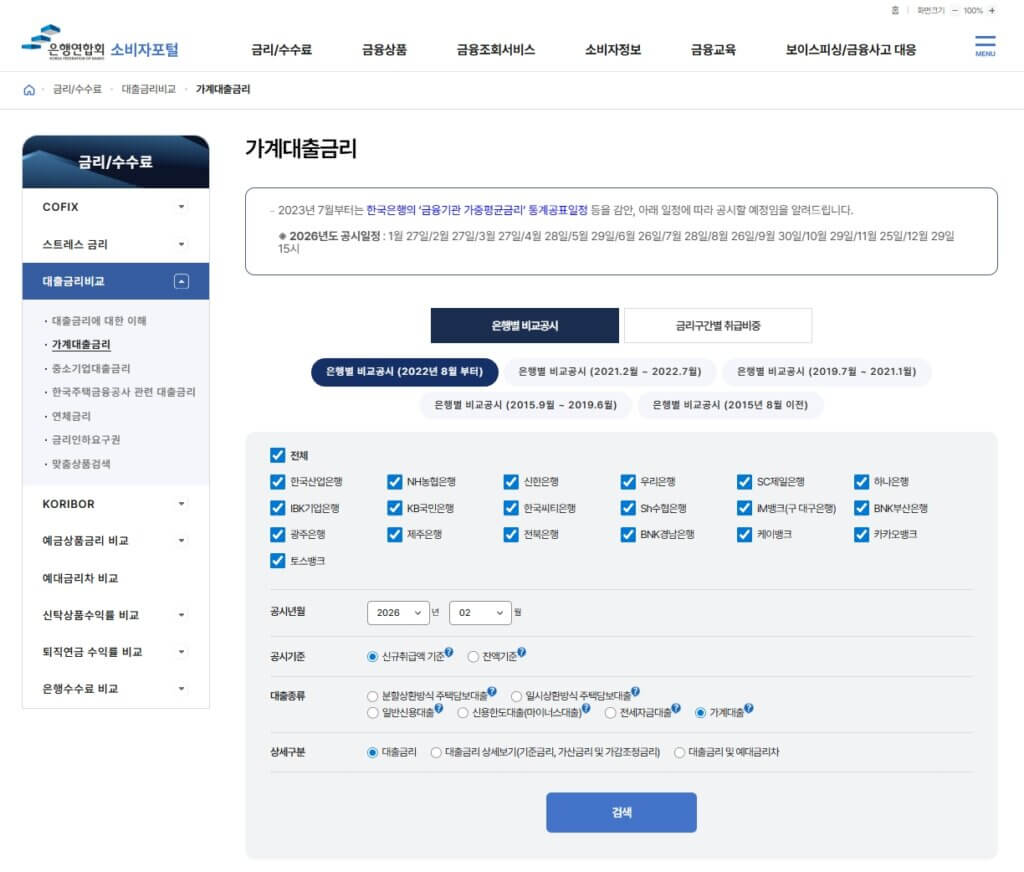Screen dimensions: 1024x872
Task: Open the month dropdown showing 02
Action: (480, 612)
